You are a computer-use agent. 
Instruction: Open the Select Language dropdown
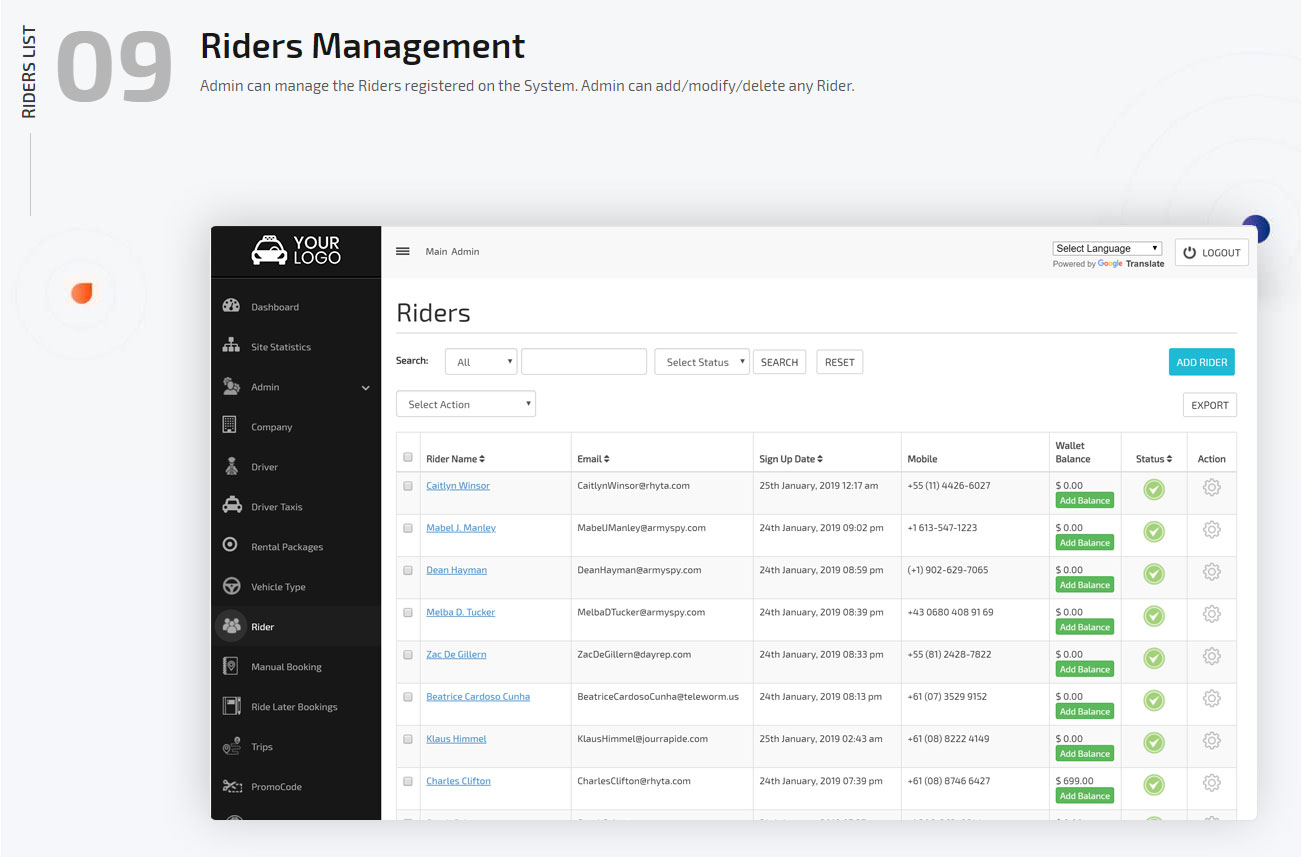1107,248
